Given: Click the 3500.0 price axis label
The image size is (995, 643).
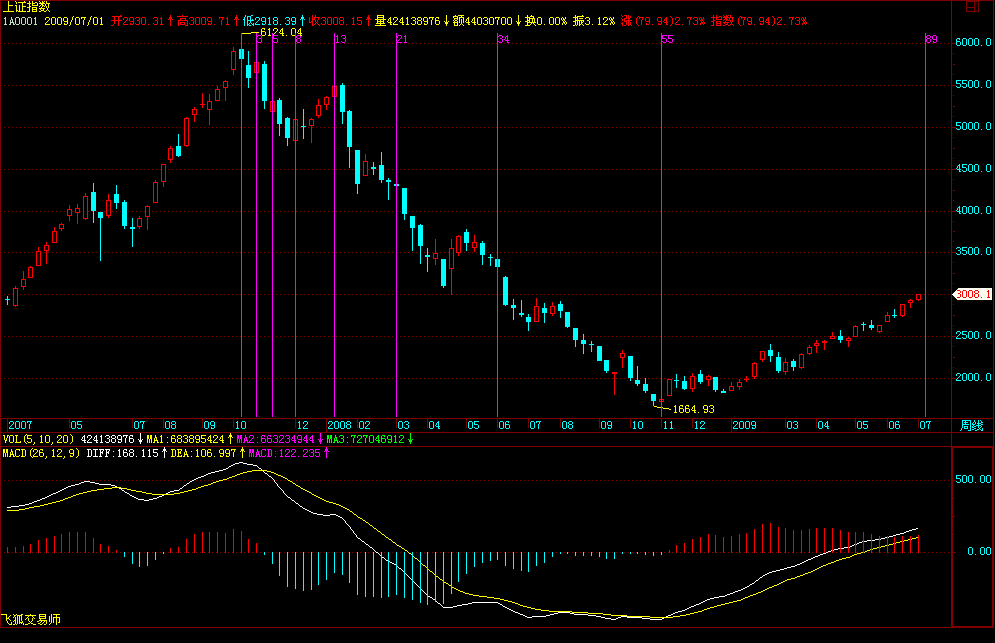Looking at the screenshot, I should coord(973,251).
